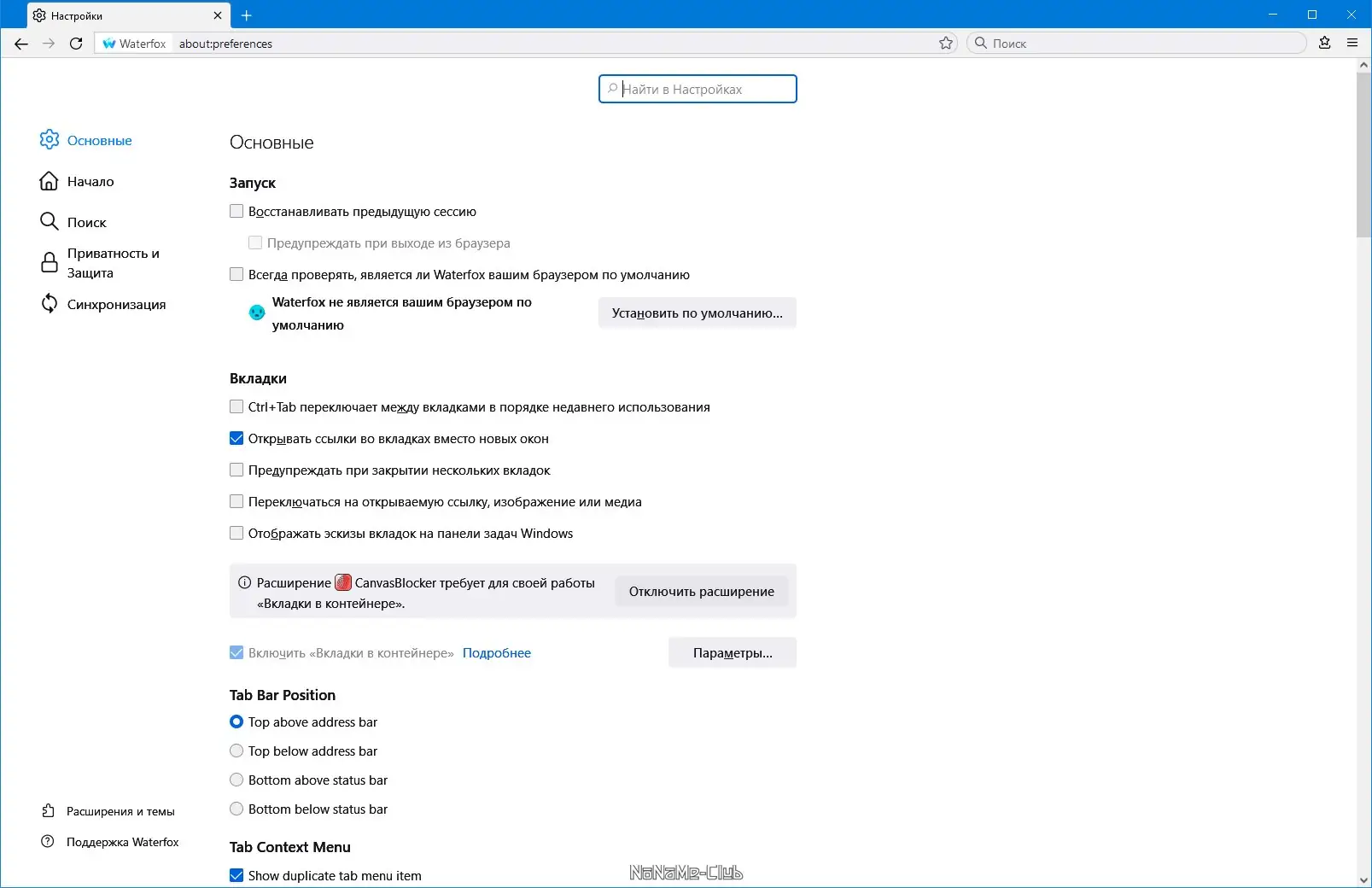Image resolution: width=1372 pixels, height=888 pixels.
Task: Follow the Подробнее link about containers
Action: pyautogui.click(x=497, y=653)
